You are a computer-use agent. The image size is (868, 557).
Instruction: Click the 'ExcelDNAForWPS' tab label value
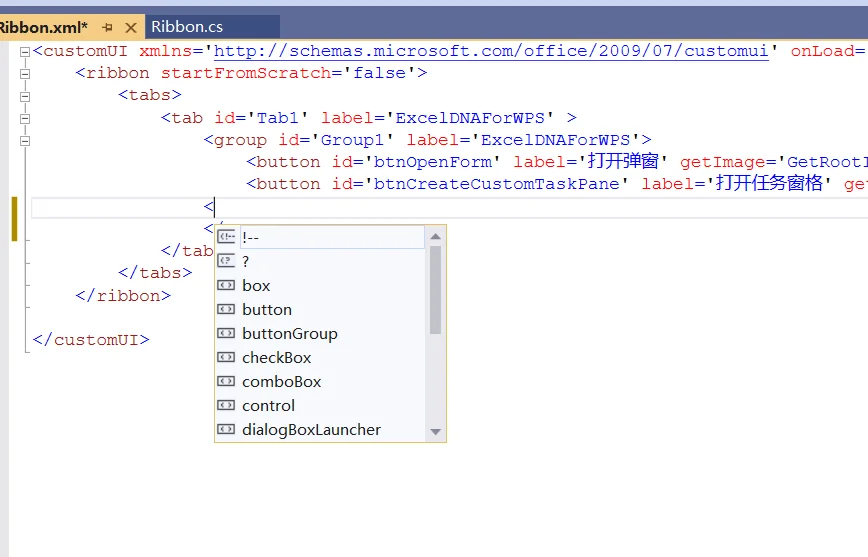coord(470,118)
